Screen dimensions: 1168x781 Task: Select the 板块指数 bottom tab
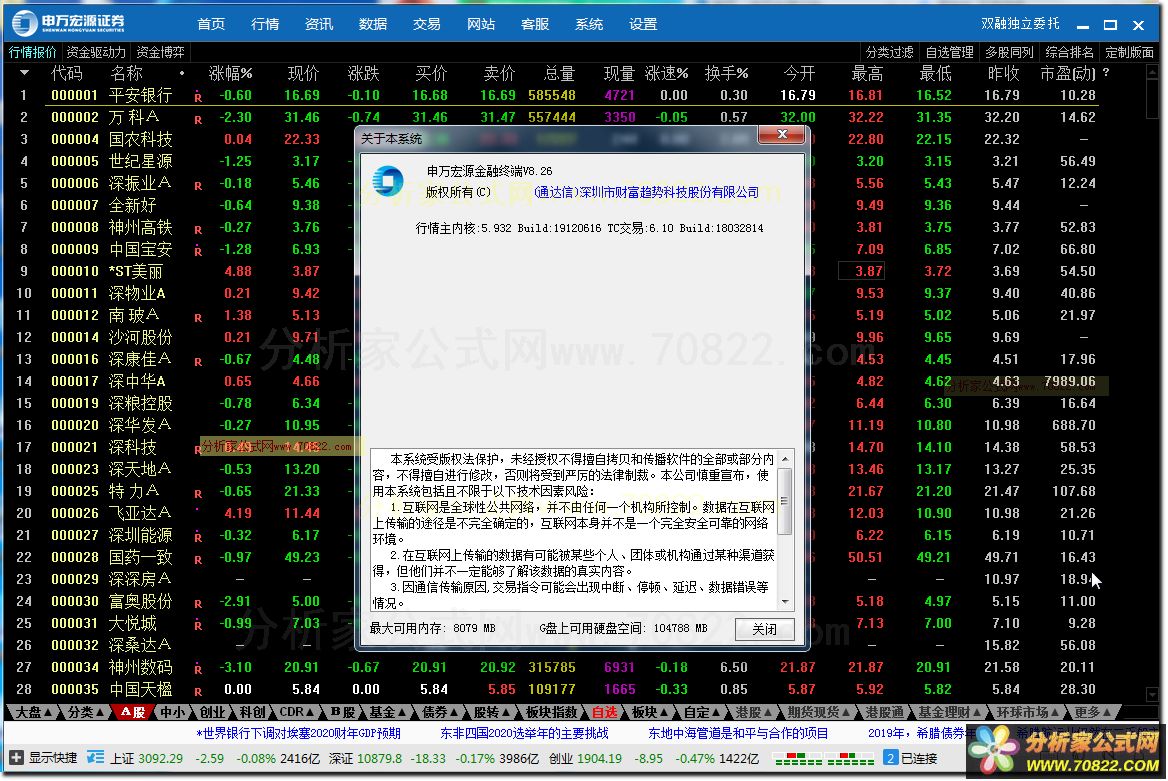(551, 712)
